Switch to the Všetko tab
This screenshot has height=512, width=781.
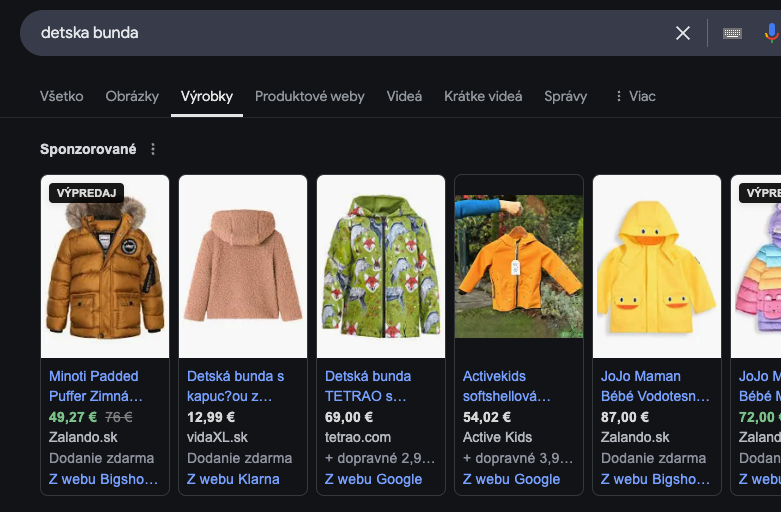click(x=62, y=96)
